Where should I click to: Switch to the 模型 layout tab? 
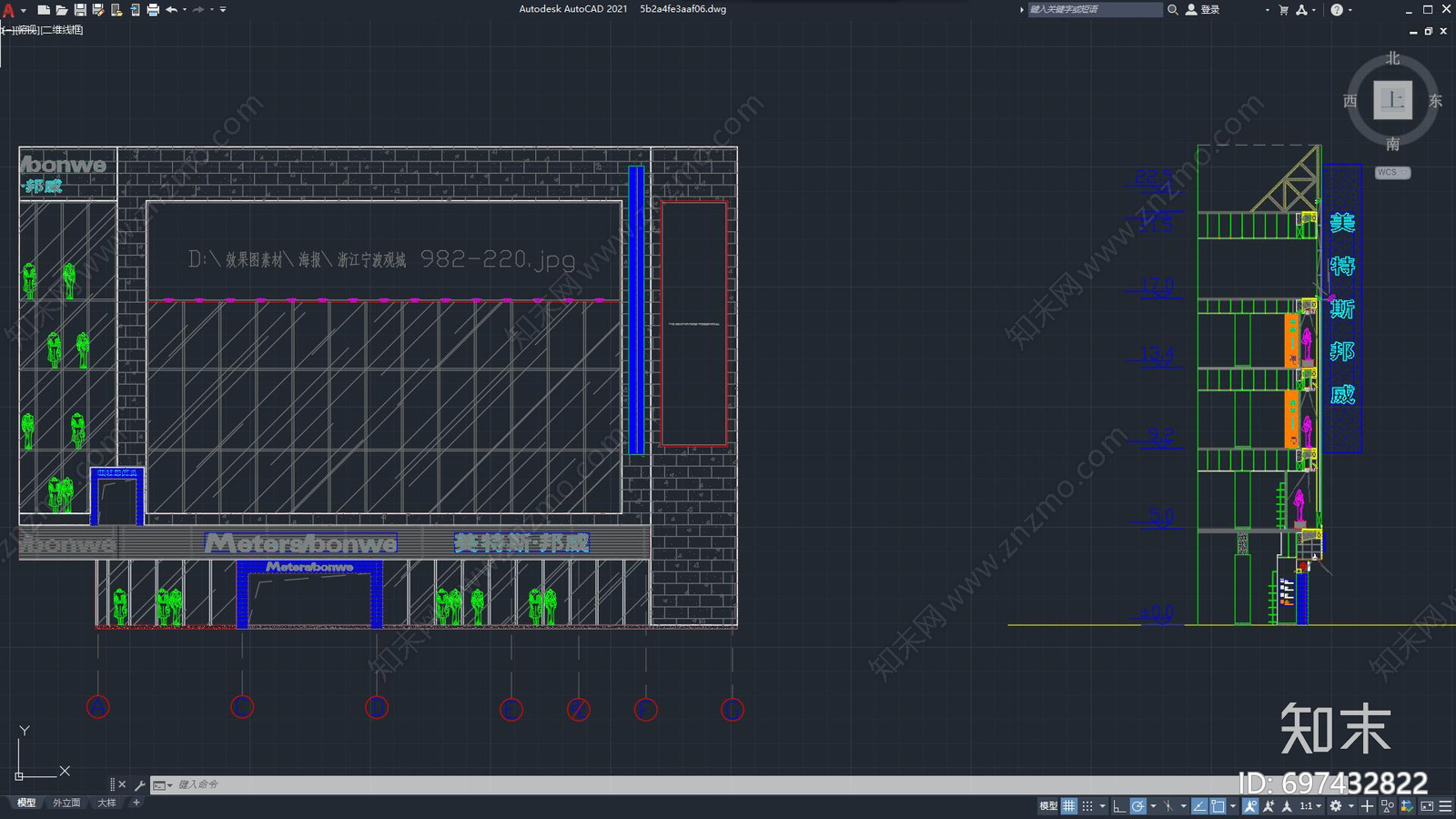(26, 803)
